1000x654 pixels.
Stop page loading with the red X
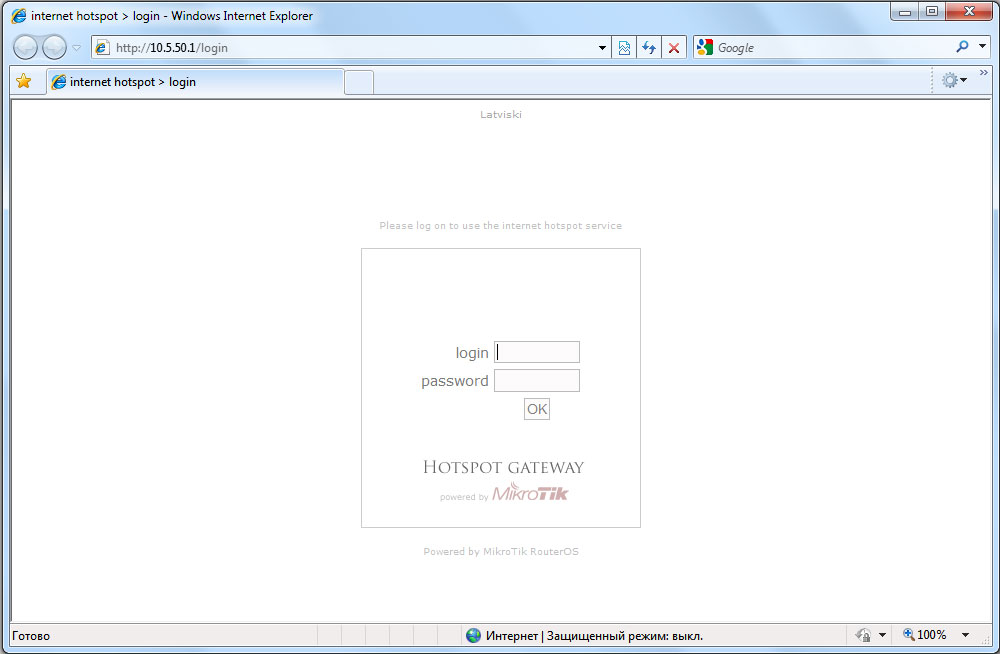click(674, 48)
